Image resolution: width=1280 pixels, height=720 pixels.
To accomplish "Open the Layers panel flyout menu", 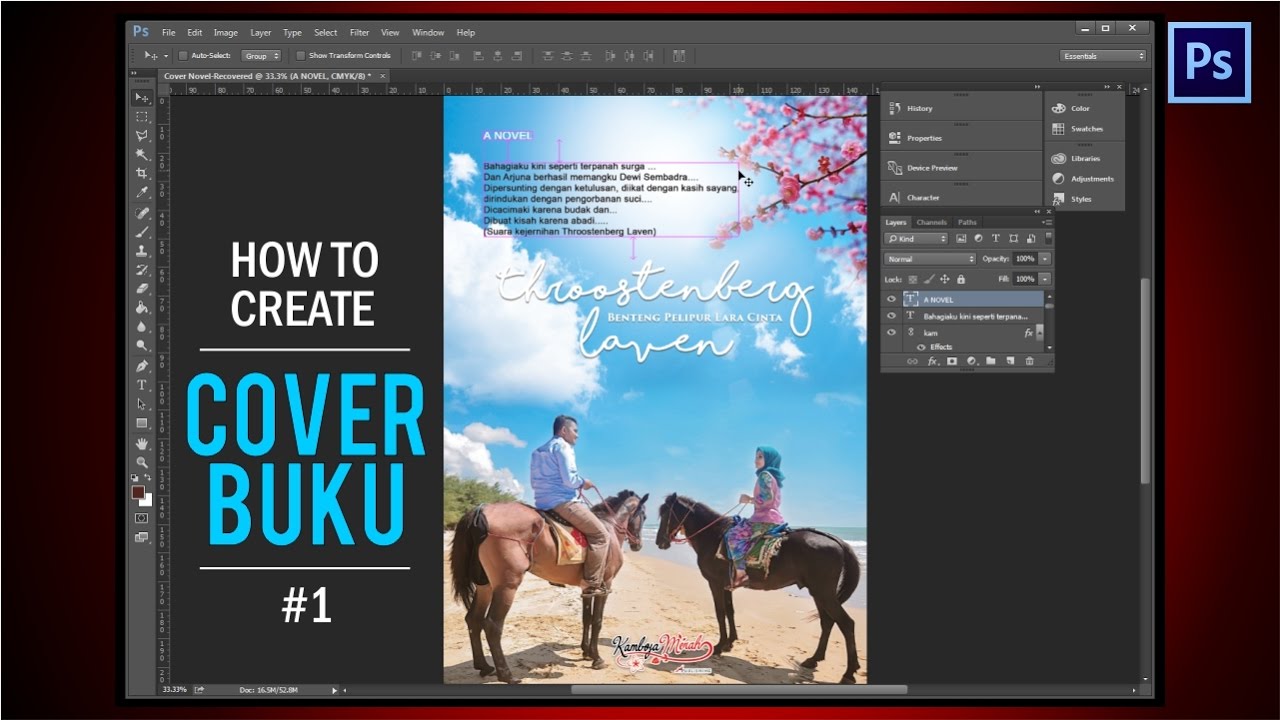I will point(1047,222).
